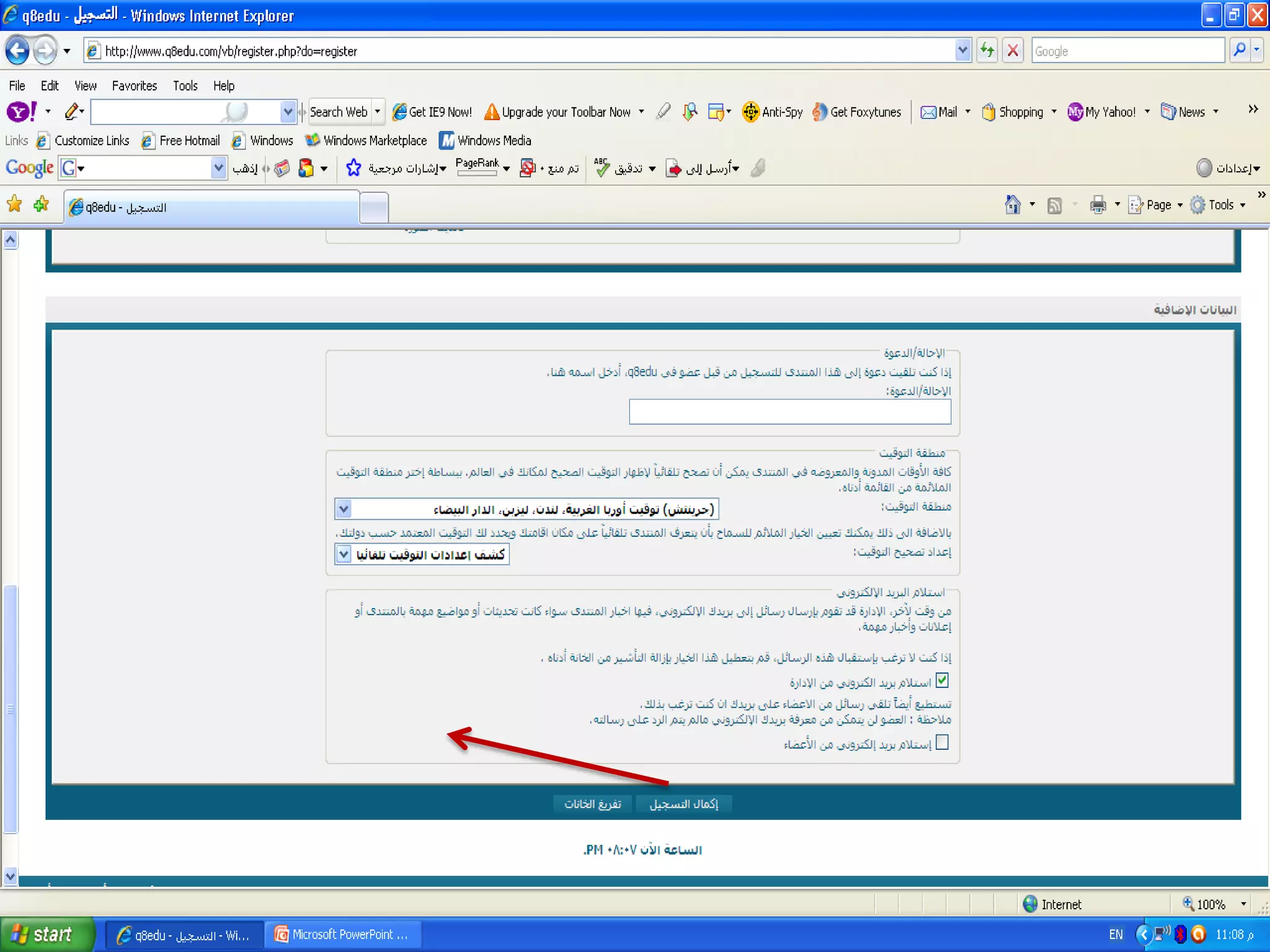1270x952 pixels.
Task: Click the Stop loading red X icon
Action: coord(1013,51)
